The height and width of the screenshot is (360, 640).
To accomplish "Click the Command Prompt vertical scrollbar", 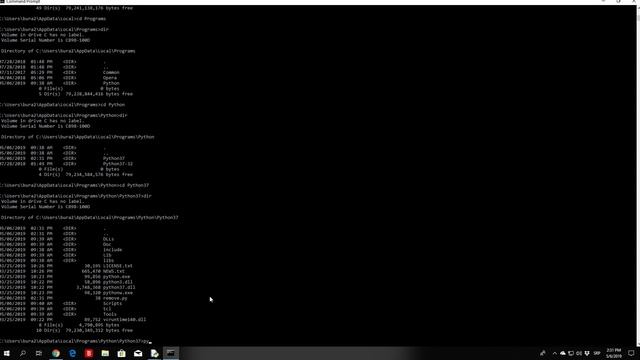I will (638, 176).
